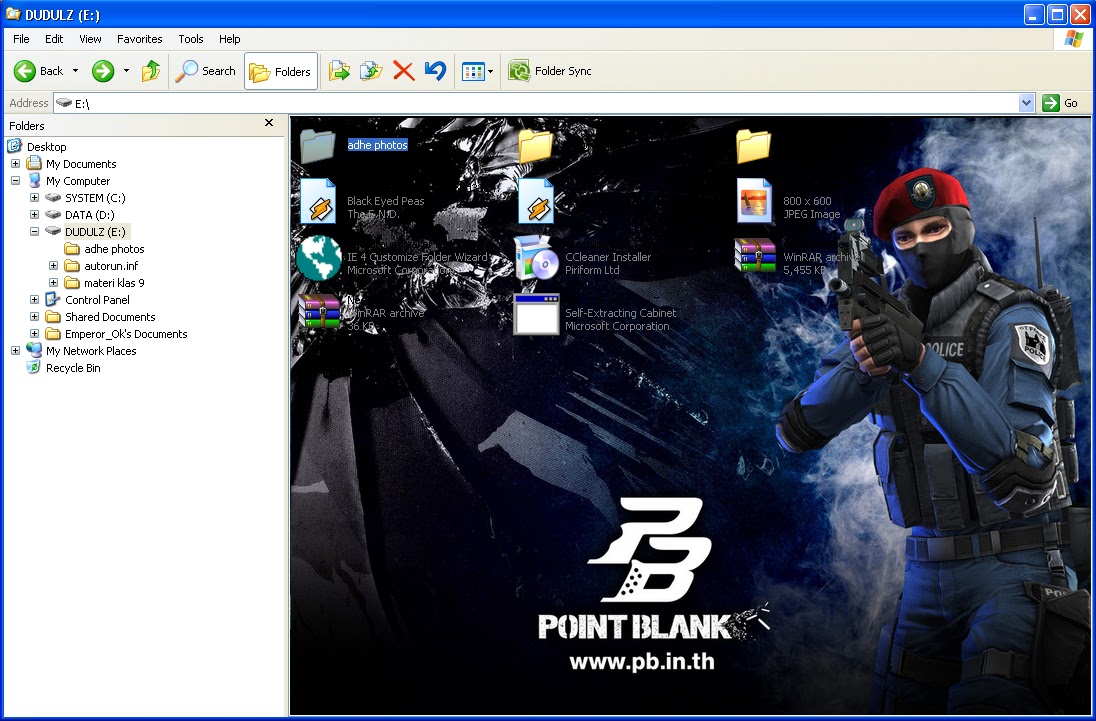Expand Emperor_Ok's Documents in the tree
Image resolution: width=1096 pixels, height=721 pixels.
click(x=34, y=333)
